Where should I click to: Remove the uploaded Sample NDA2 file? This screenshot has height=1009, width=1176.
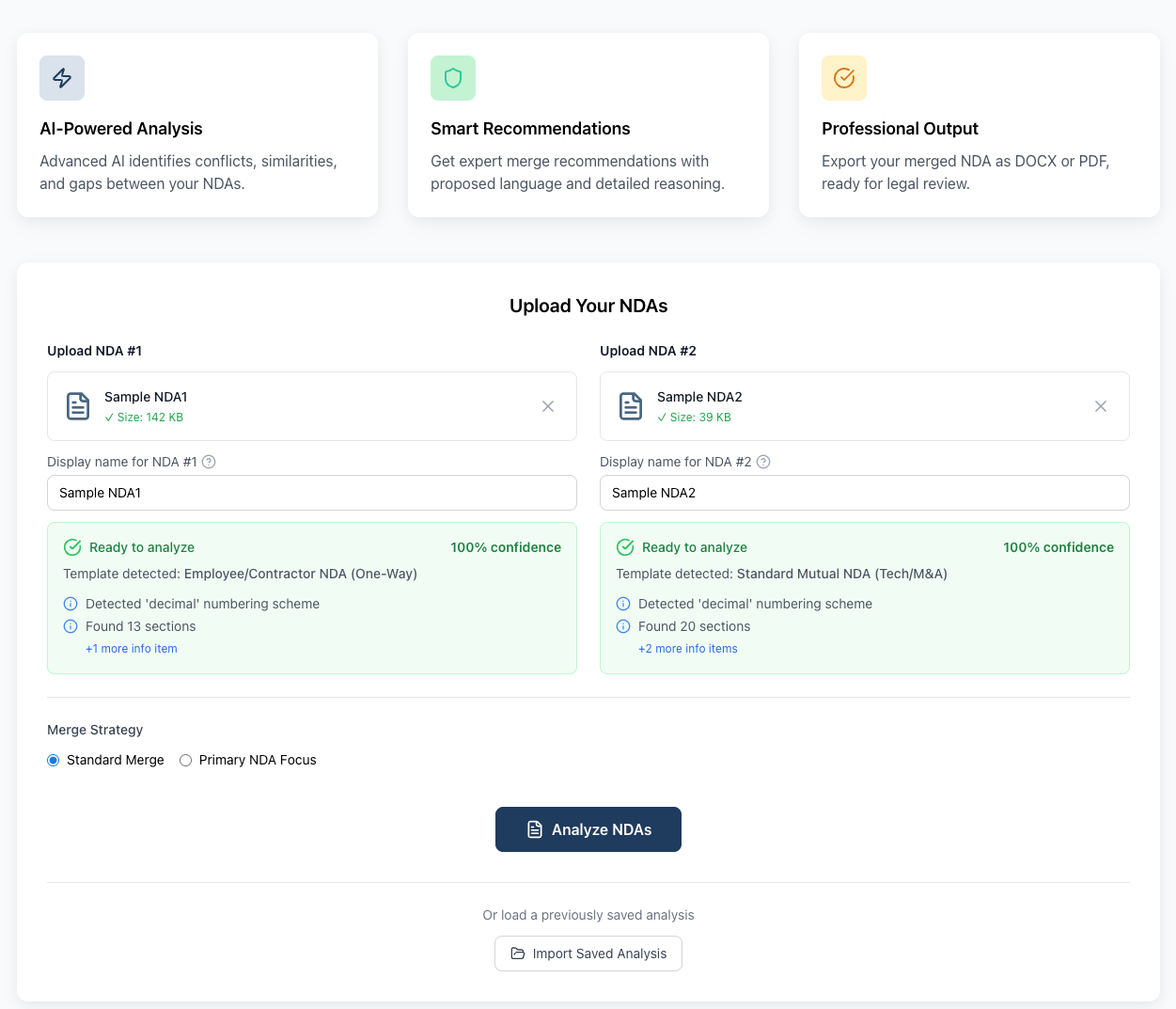pos(1101,405)
